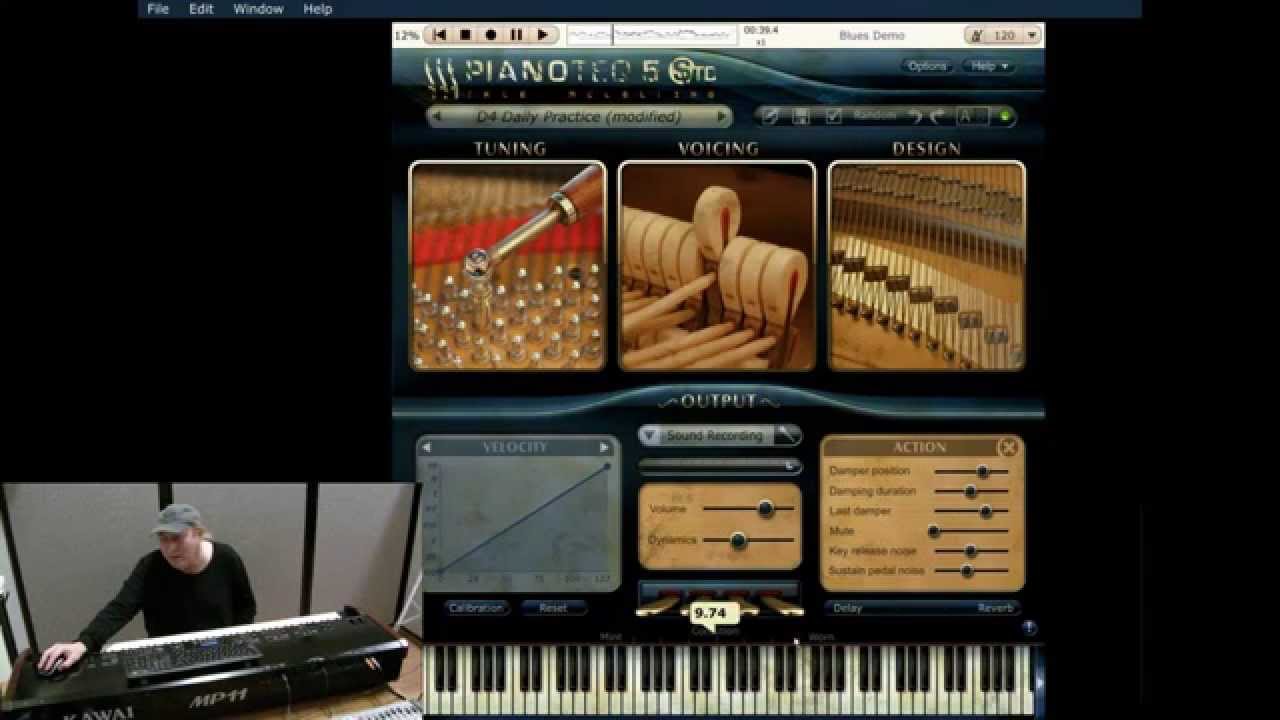Expand the Sound Recording dropdown arrow
Viewport: 1280px width, 720px height.
(649, 436)
